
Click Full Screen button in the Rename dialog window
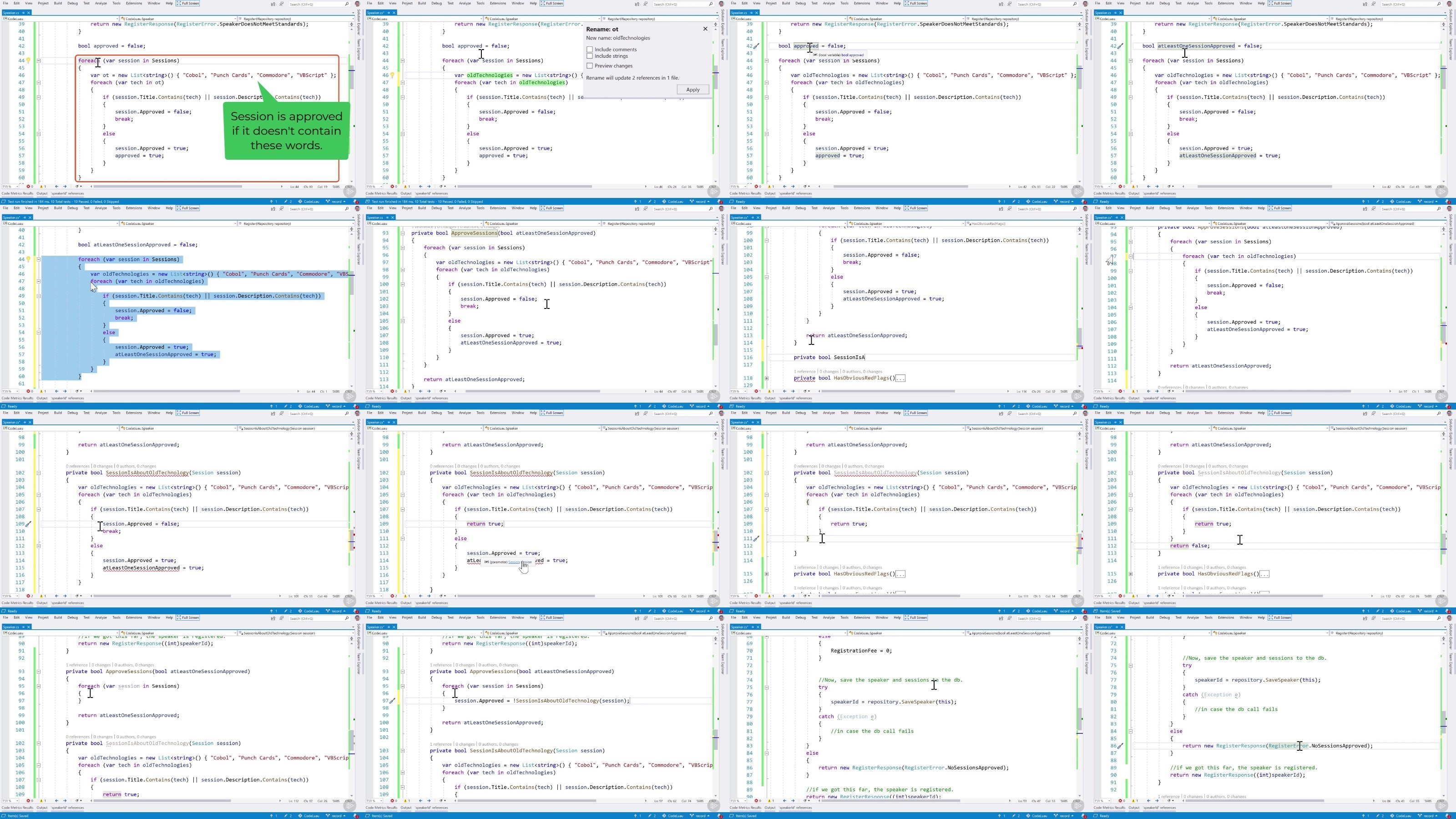pyautogui.click(x=551, y=3)
